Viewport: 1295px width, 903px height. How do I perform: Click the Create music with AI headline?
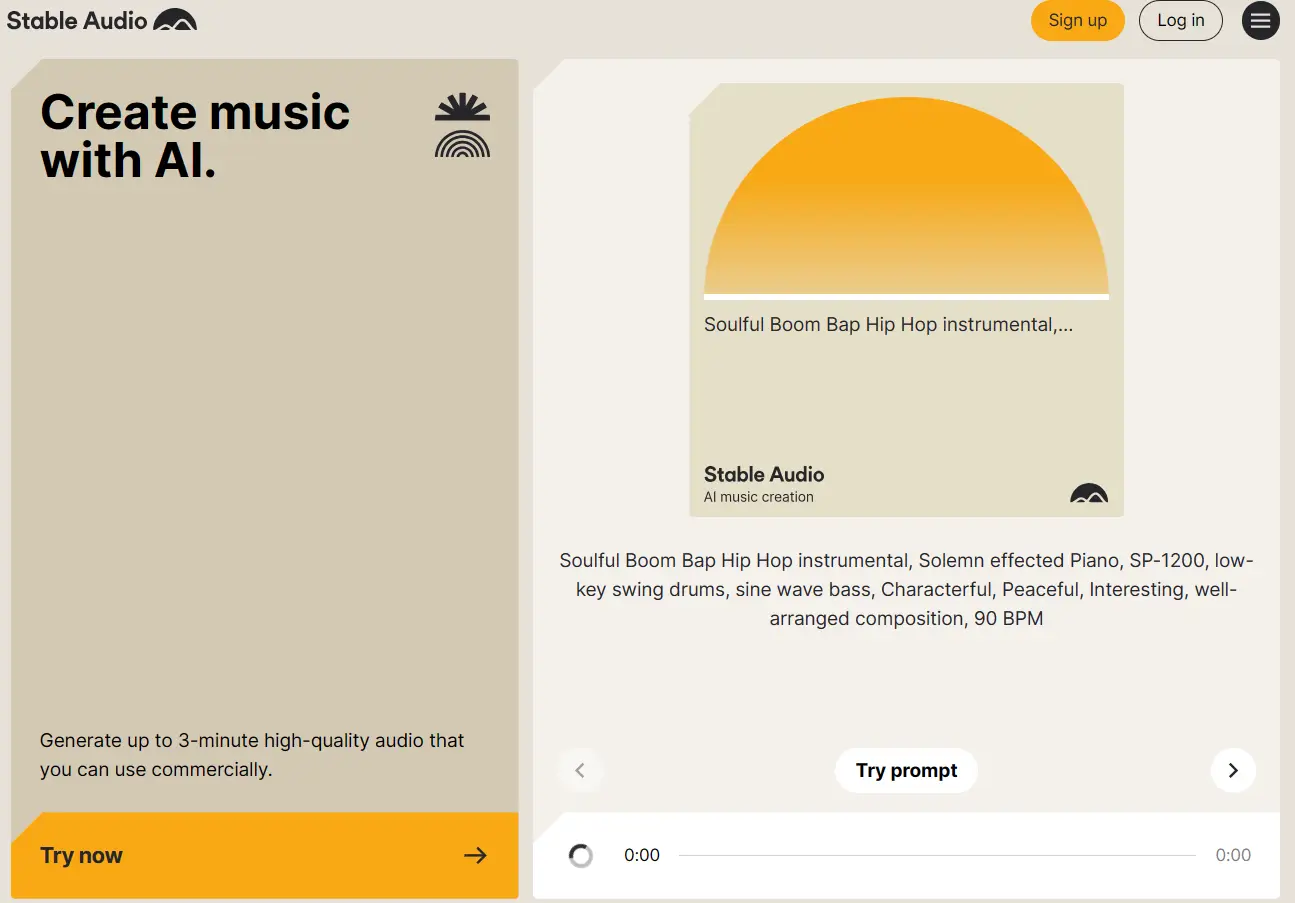click(x=195, y=136)
